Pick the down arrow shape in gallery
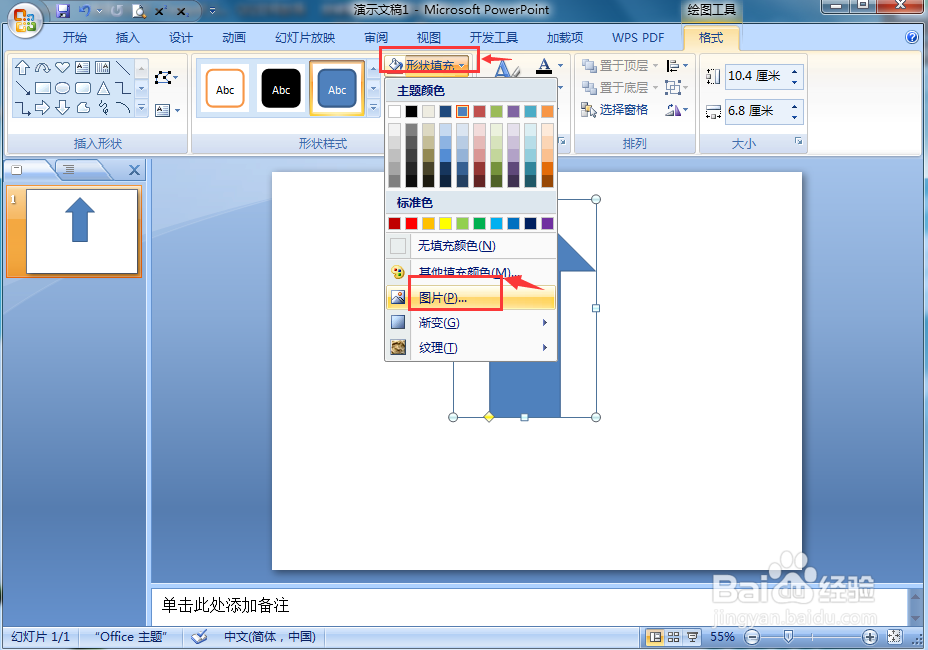 [x=62, y=108]
